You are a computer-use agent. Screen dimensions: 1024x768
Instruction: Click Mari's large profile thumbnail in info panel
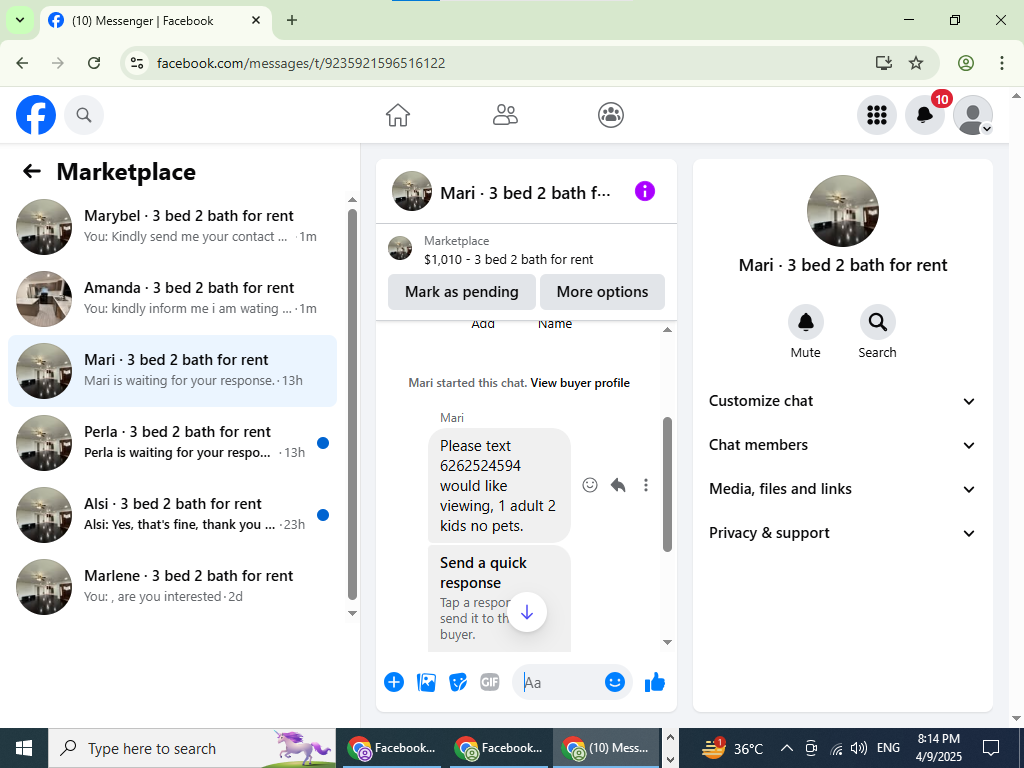(842, 211)
